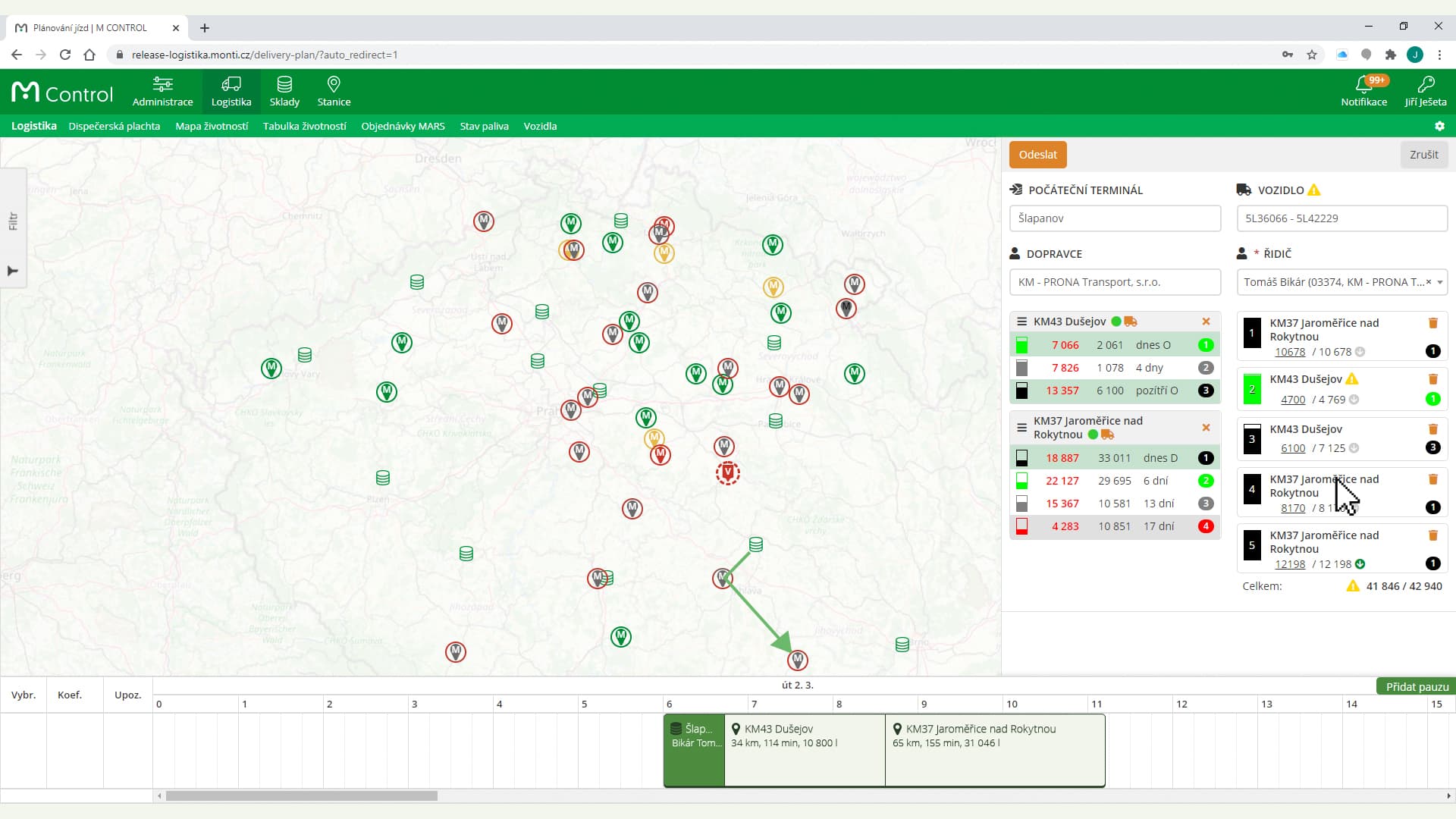Viewport: 1456px width, 819px height.
Task: Open the ŘIDIČ driver dropdown arrow
Action: (1439, 282)
